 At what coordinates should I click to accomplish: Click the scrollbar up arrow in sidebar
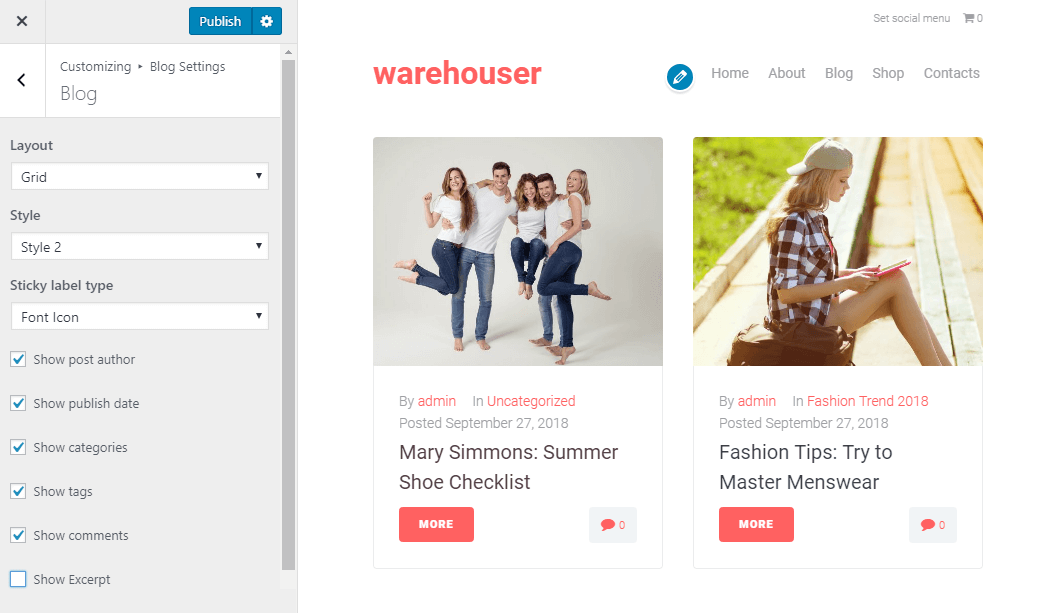point(288,53)
